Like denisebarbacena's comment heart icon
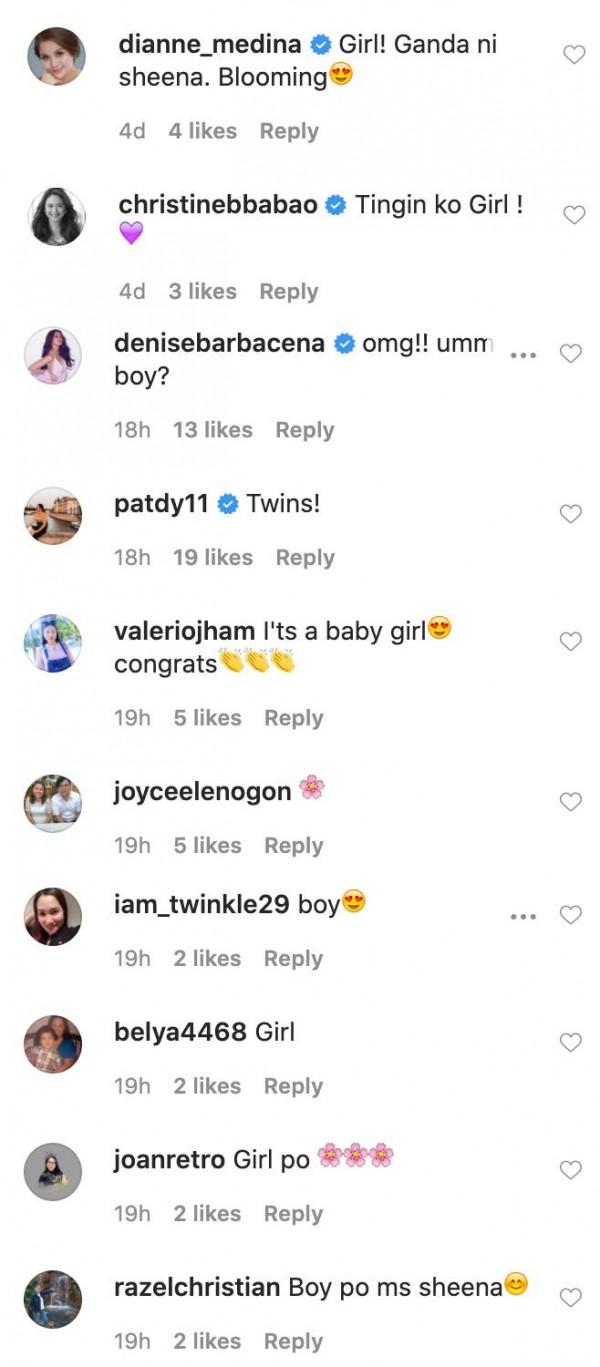 [x=570, y=354]
